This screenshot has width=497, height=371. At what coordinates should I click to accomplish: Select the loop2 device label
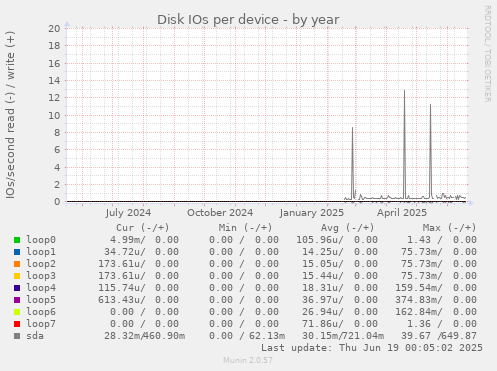pos(41,264)
